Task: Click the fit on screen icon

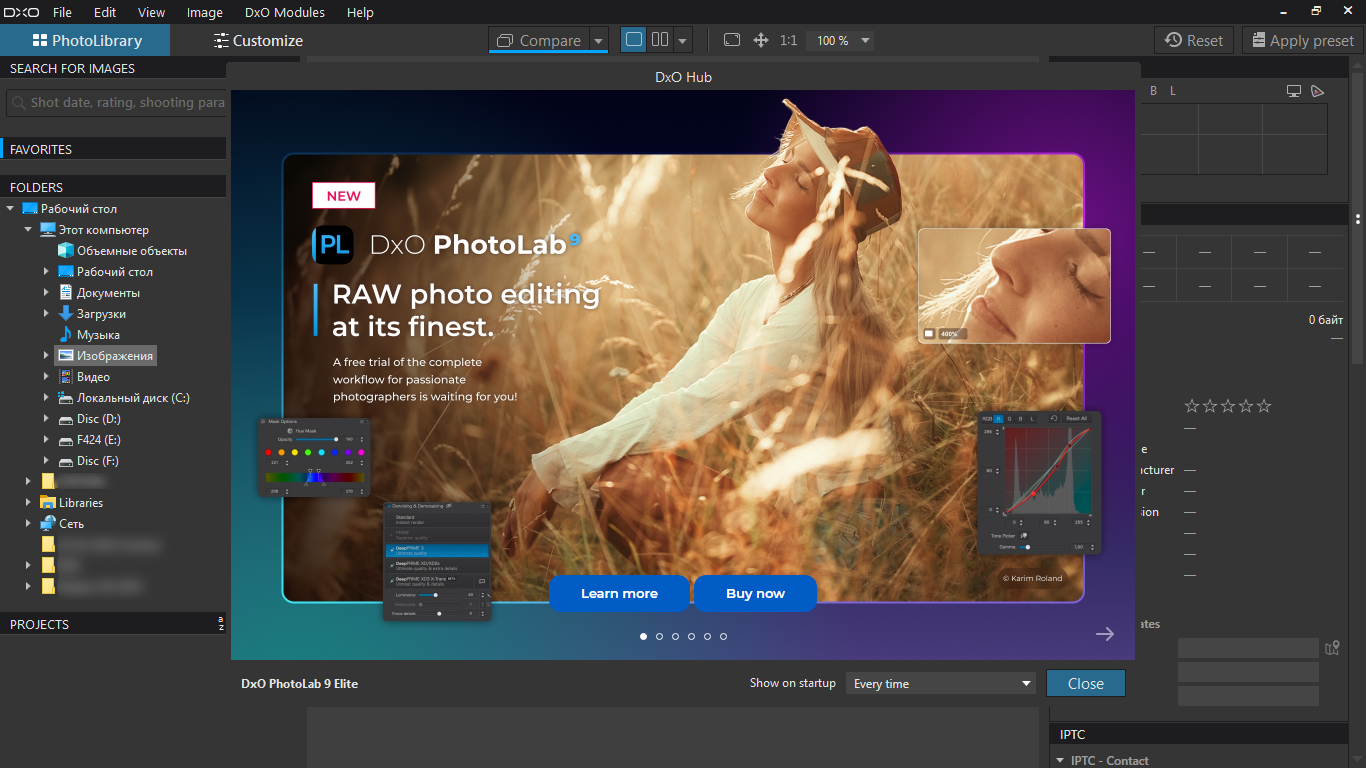Action: tap(732, 40)
